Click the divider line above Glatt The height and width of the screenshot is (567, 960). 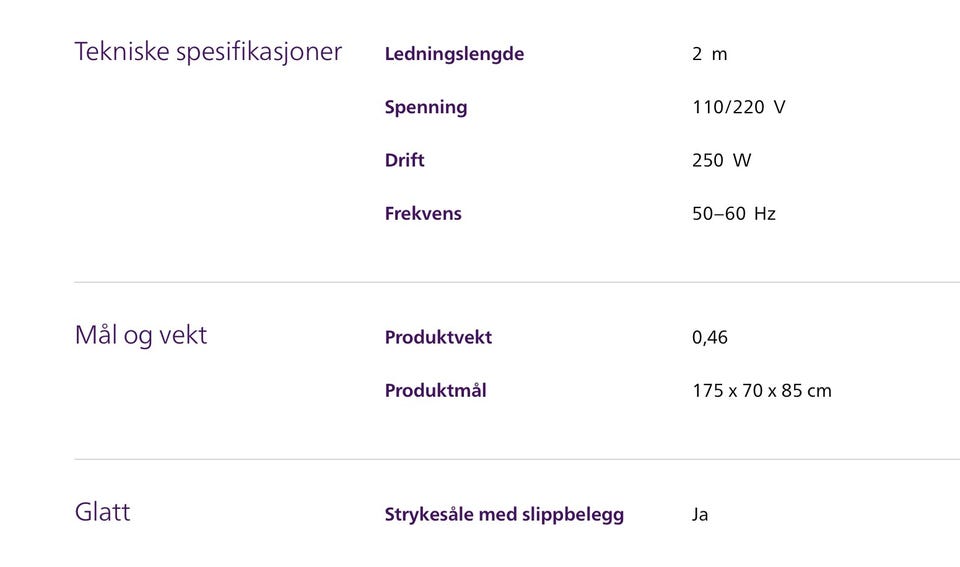point(516,459)
